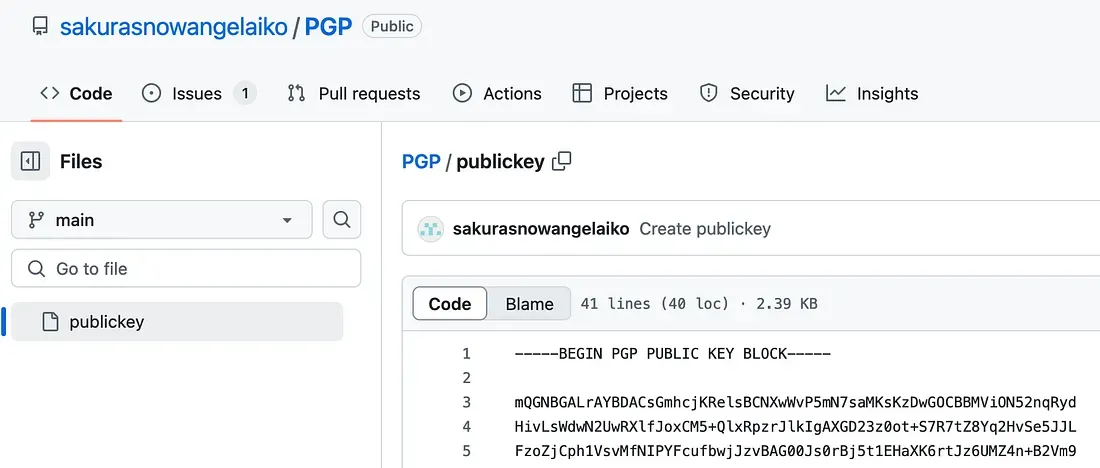Select publickey in the file tree
Screen dimensions: 1100x468
(x=107, y=322)
